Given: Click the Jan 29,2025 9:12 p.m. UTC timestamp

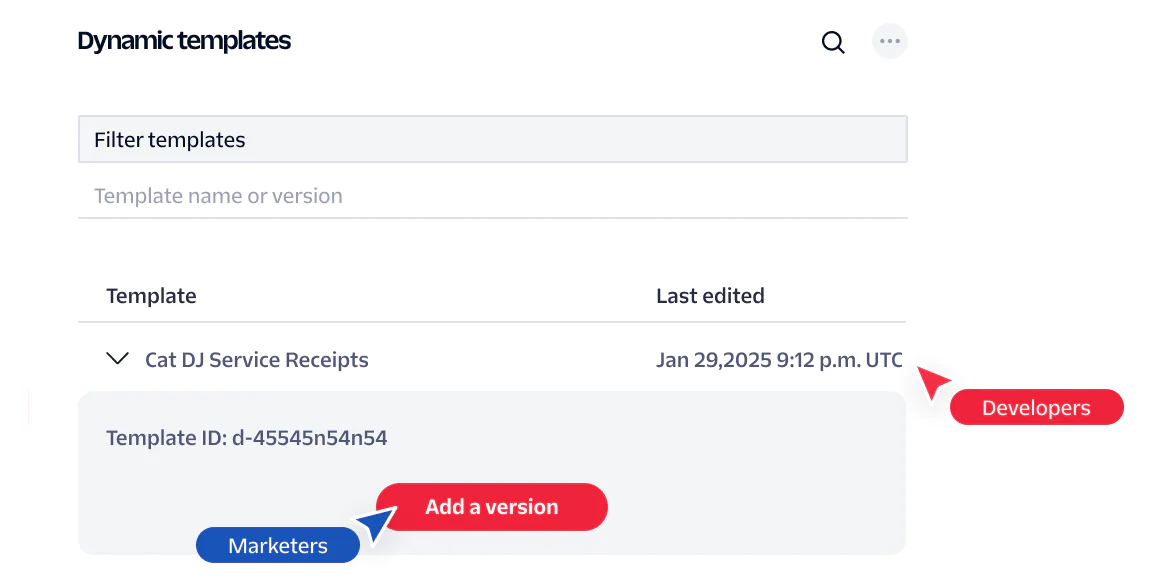Looking at the screenshot, I should click(780, 360).
